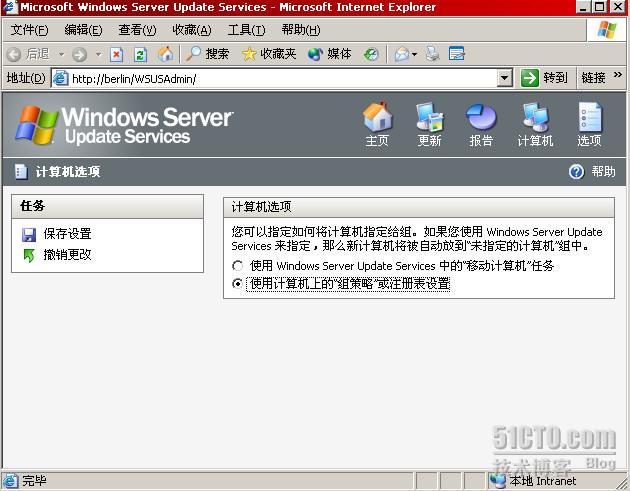Open the Reports (报告) pie chart icon
630x491 pixels.
tap(481, 117)
